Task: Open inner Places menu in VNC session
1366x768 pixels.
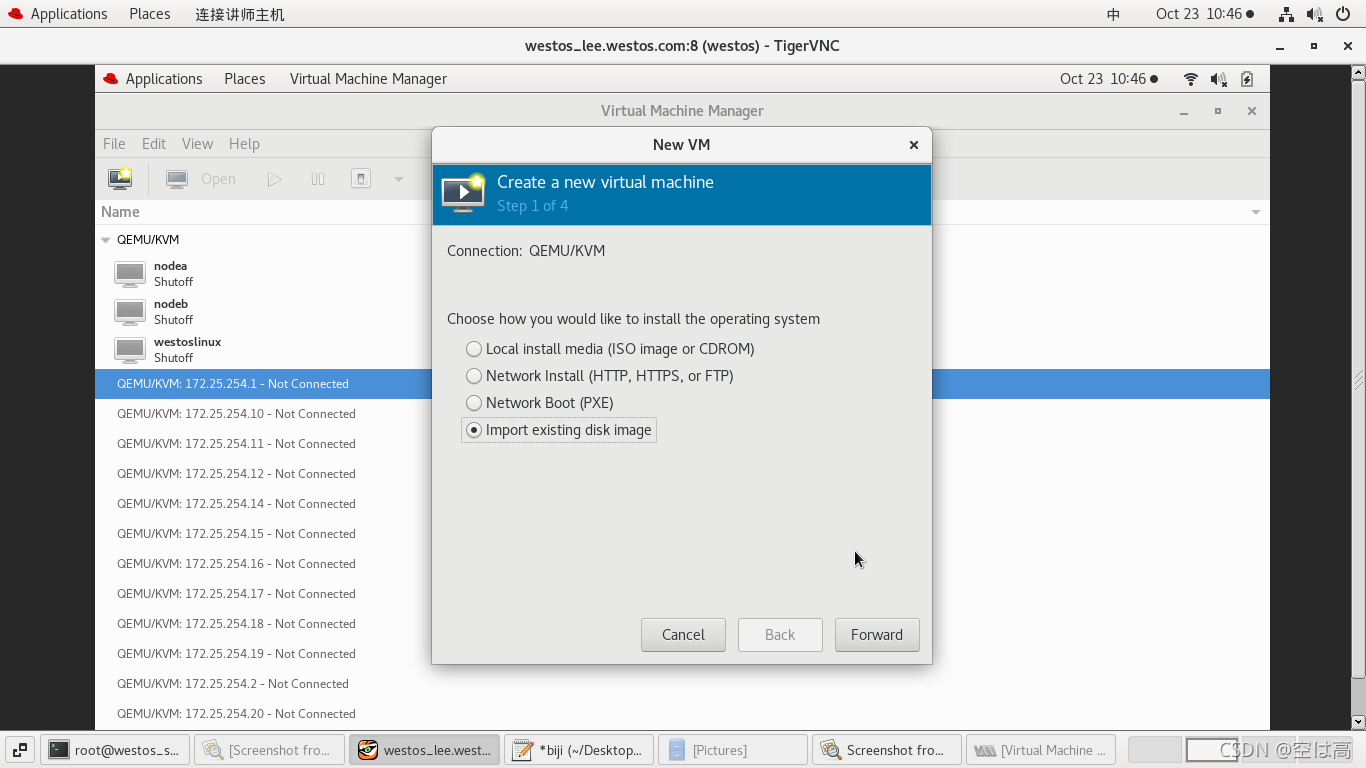Action: pos(245,79)
